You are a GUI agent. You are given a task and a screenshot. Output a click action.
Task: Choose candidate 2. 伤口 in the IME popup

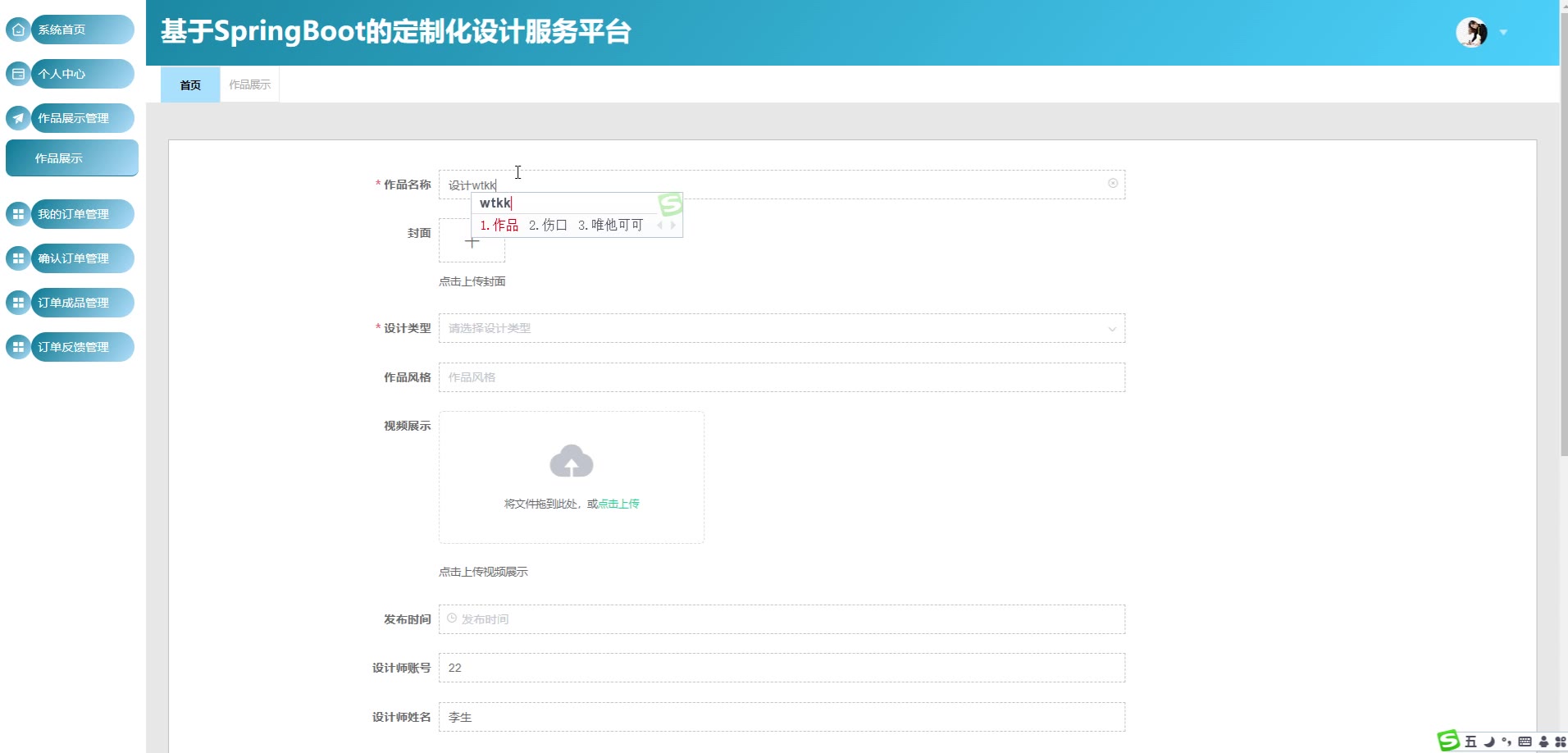[x=549, y=225]
